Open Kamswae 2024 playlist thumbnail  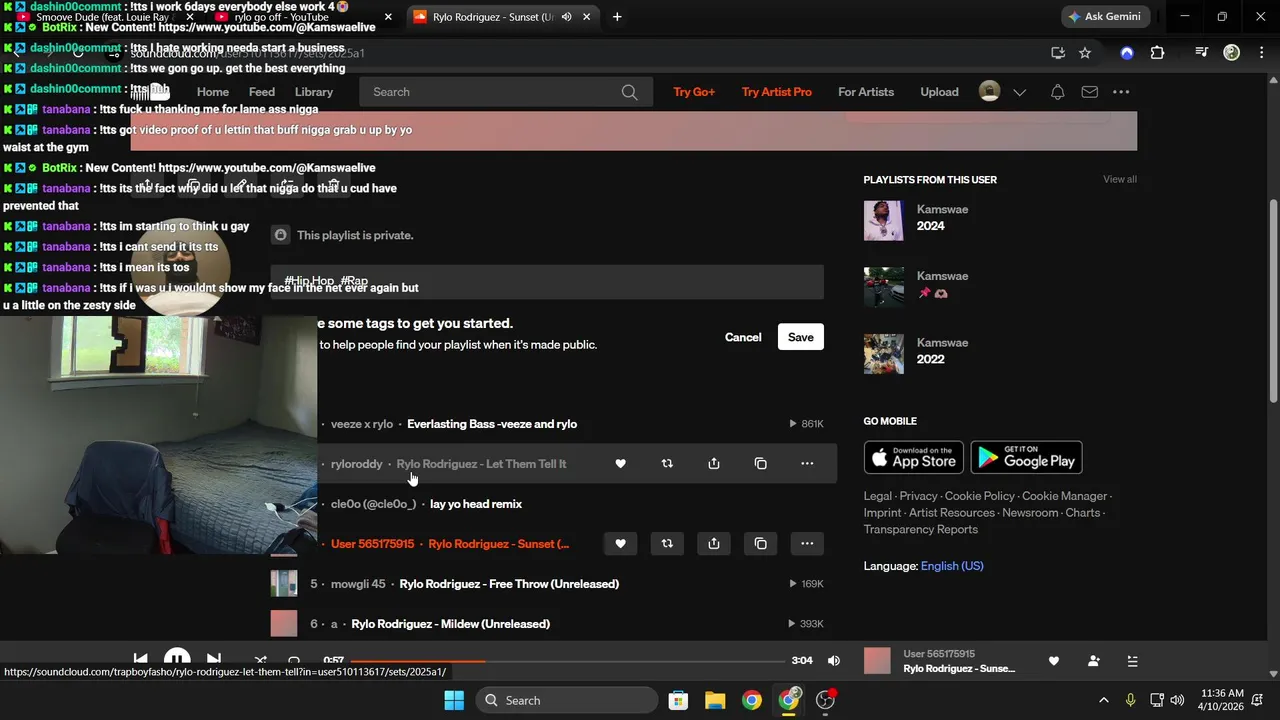click(884, 221)
